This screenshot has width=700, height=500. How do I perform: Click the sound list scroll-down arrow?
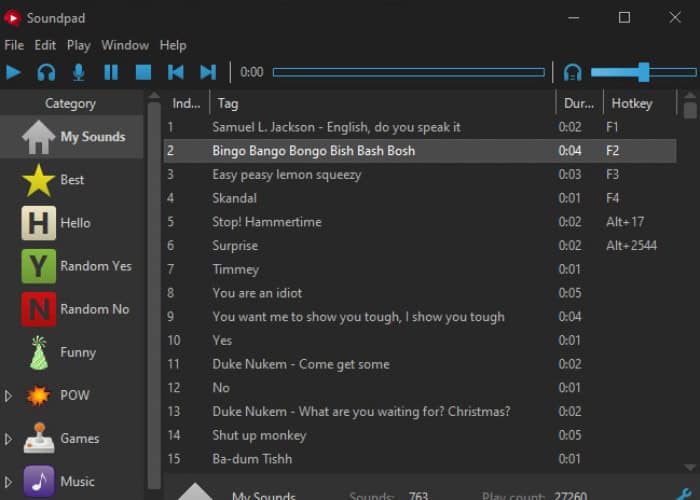(690, 467)
